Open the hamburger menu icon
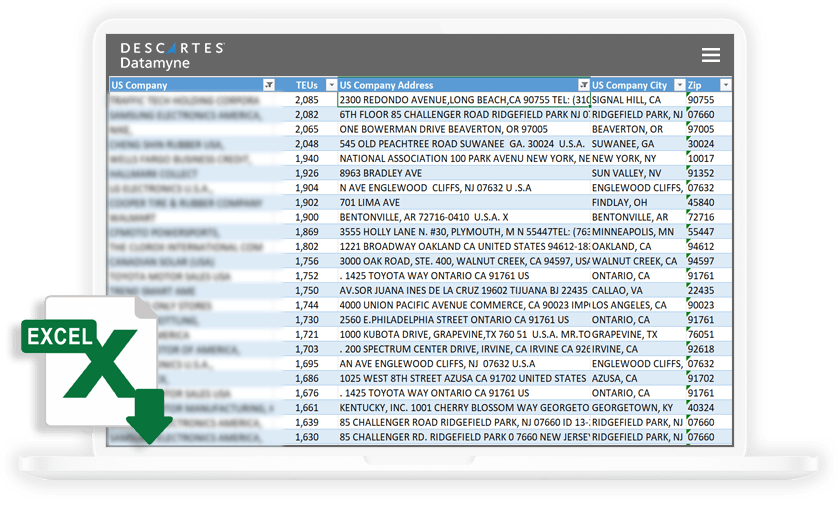Image resolution: width=838 pixels, height=507 pixels. click(710, 55)
